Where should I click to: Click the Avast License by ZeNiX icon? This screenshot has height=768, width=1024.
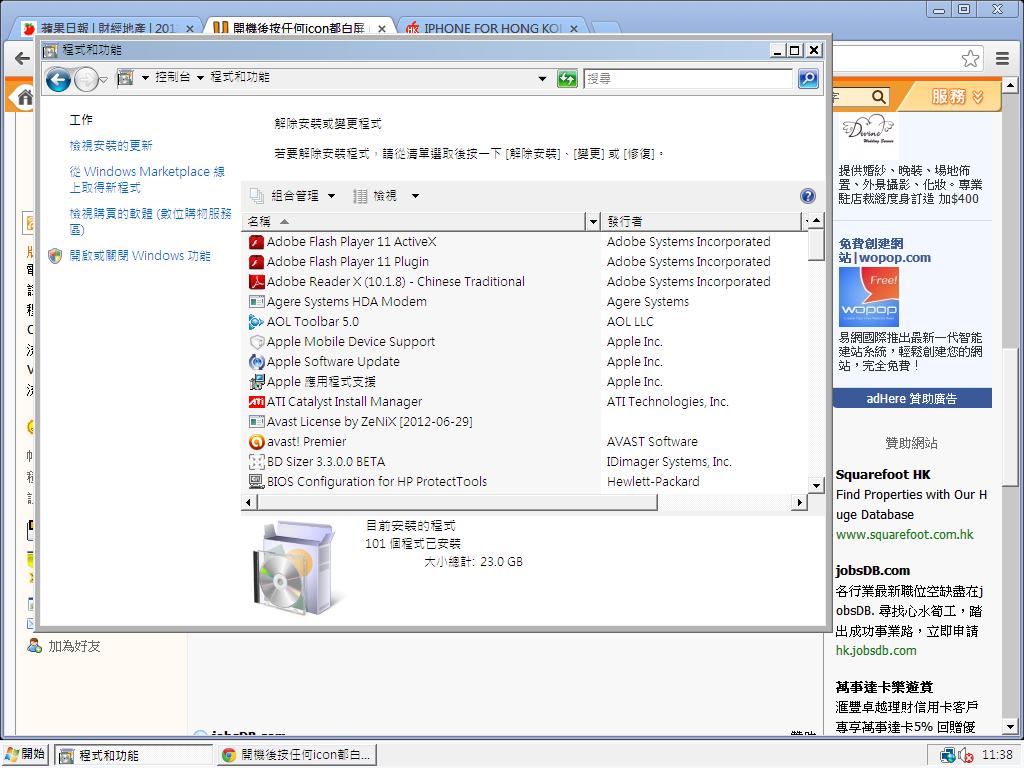256,422
